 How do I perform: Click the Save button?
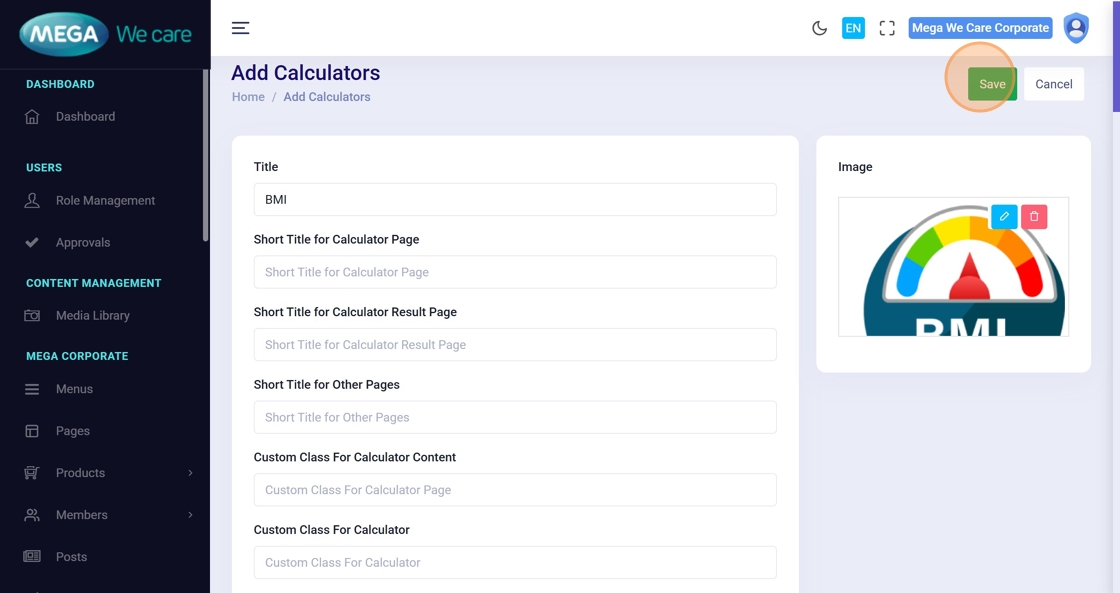pyautogui.click(x=991, y=84)
